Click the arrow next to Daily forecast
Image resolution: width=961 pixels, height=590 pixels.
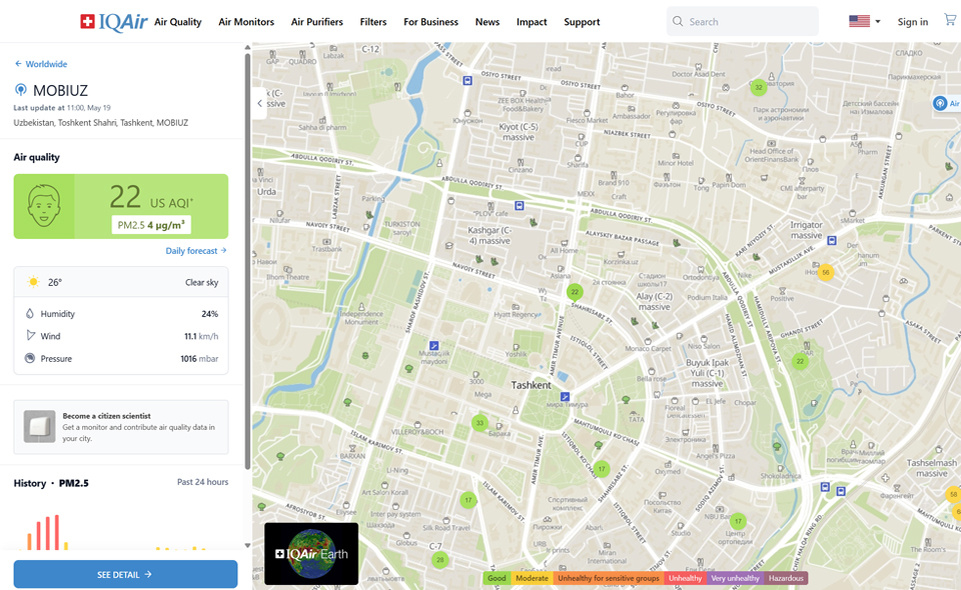[x=224, y=250]
